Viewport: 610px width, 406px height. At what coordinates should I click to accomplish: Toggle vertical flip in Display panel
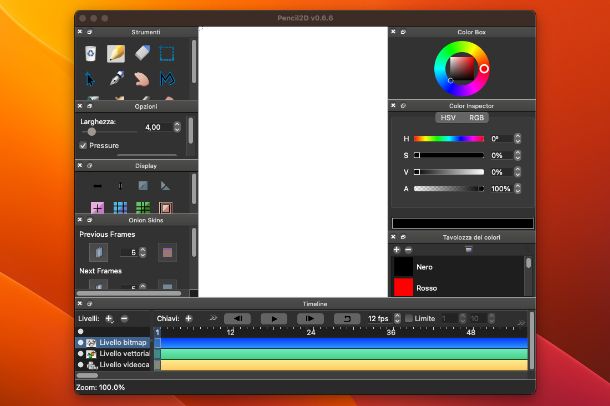[120, 186]
